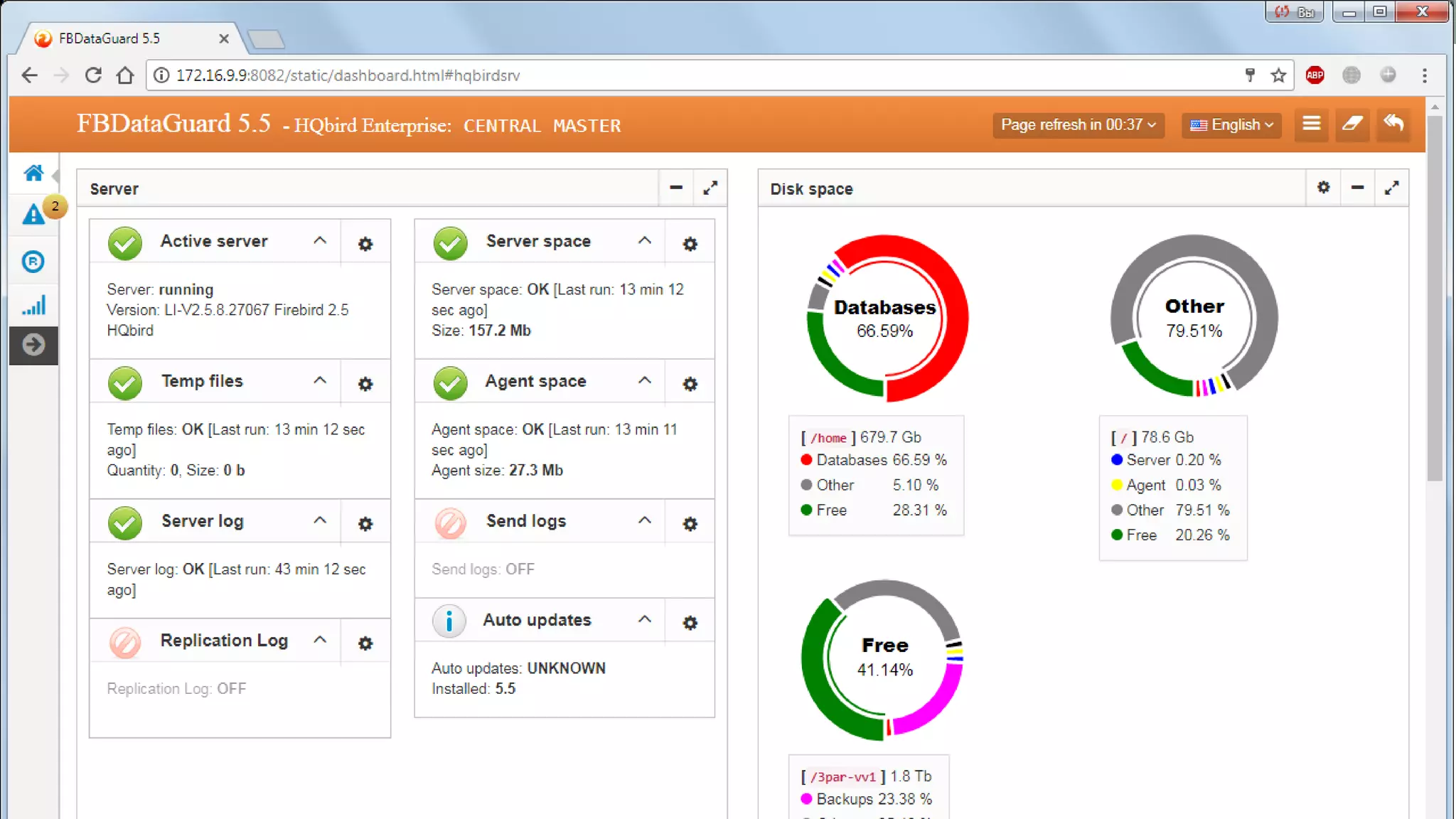Open the signal bars statistics sidebar icon
Viewport: 1456px width, 819px height.
33,306
